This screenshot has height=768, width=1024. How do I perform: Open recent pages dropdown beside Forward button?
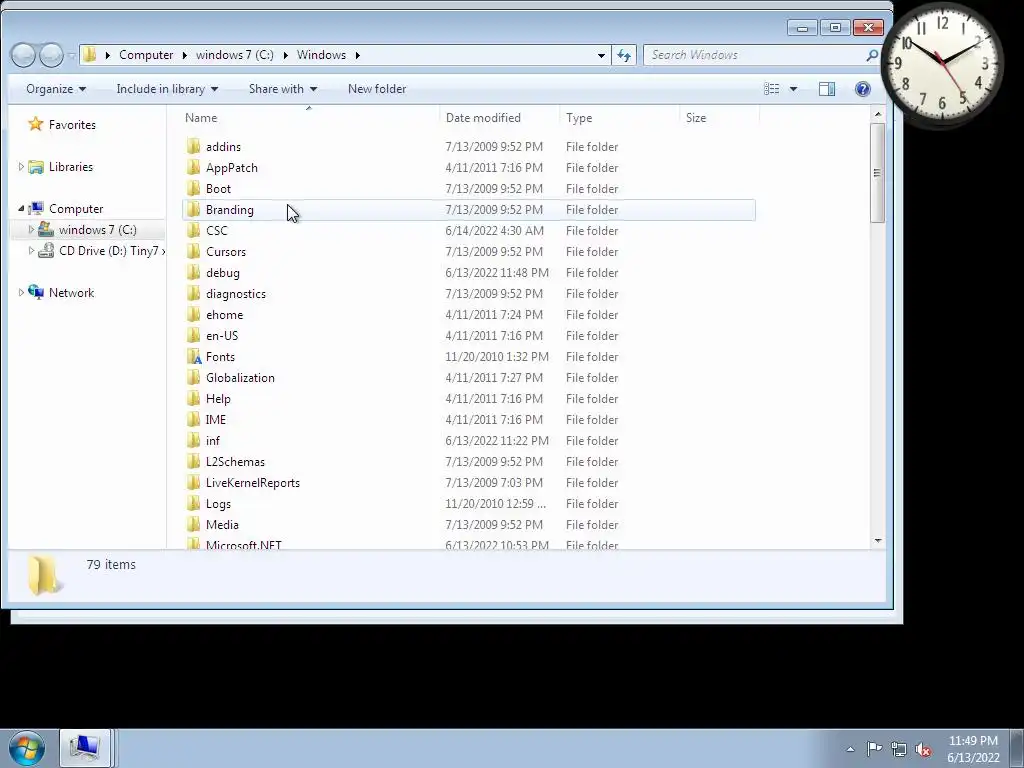[x=71, y=56]
